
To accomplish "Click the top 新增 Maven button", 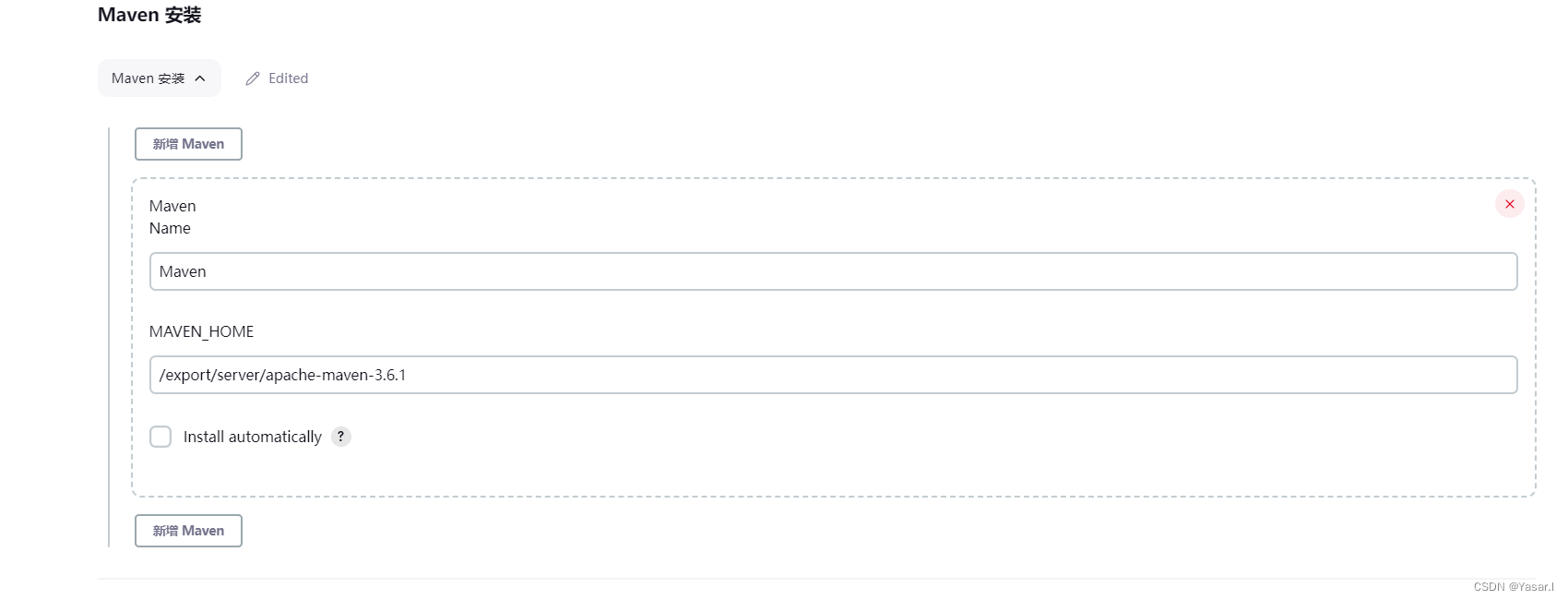I will pyautogui.click(x=188, y=144).
